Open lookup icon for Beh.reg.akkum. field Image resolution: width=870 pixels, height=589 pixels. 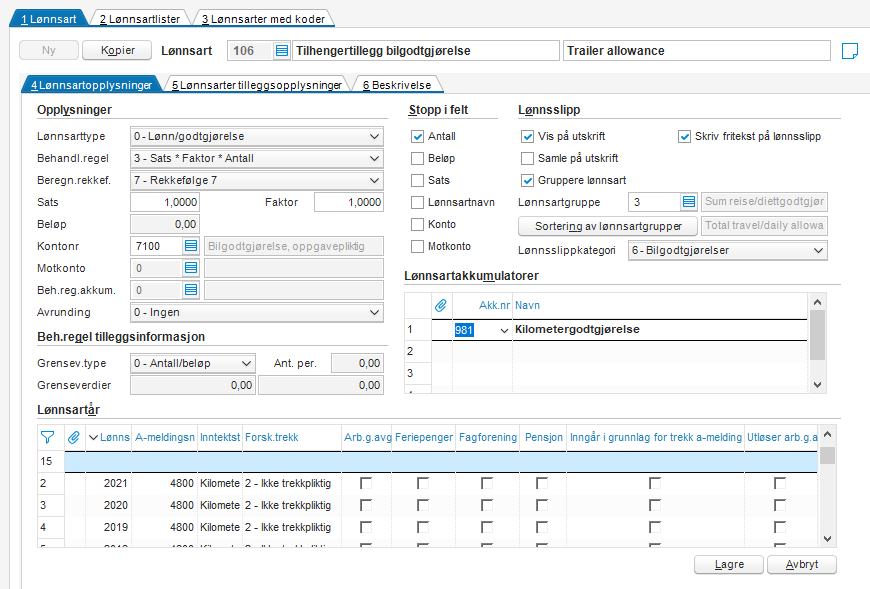pos(191,290)
